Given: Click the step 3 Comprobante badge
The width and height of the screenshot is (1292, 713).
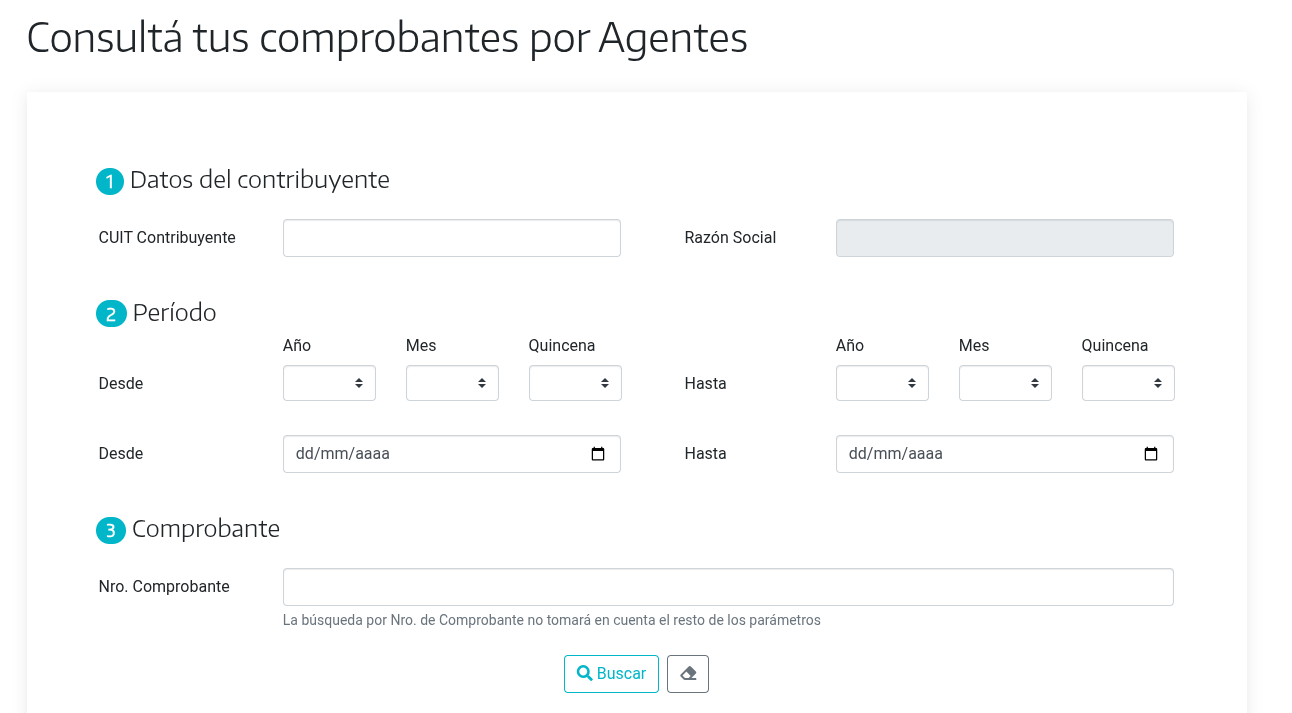Looking at the screenshot, I should coord(110,530).
